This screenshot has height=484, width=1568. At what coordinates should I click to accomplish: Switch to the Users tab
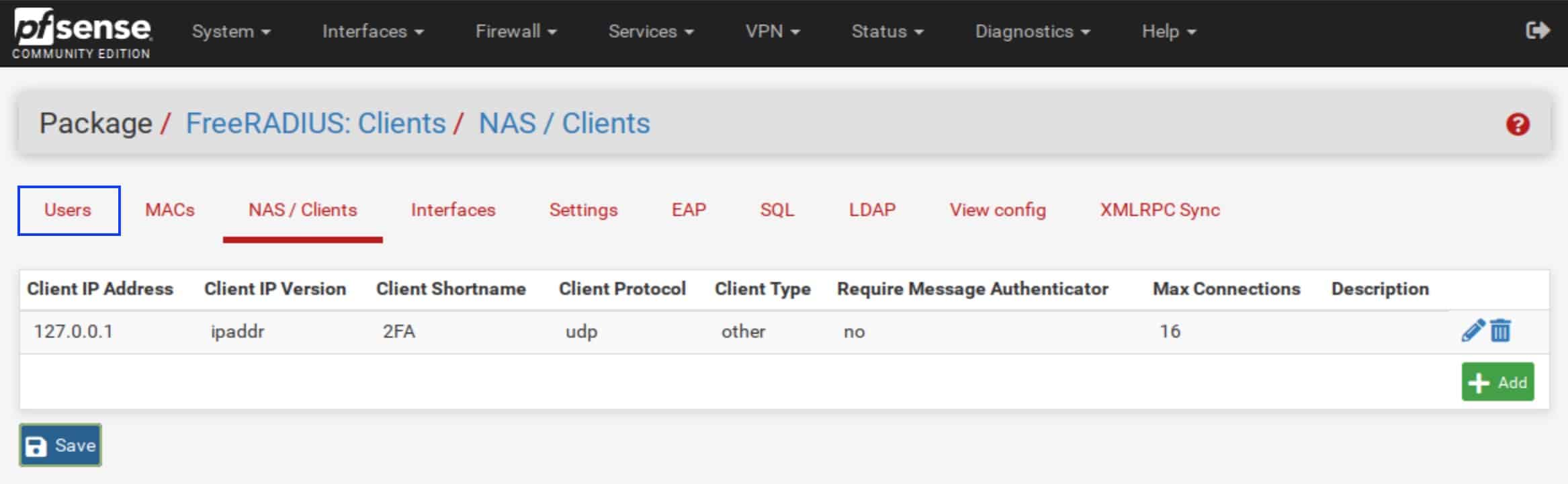coord(69,210)
